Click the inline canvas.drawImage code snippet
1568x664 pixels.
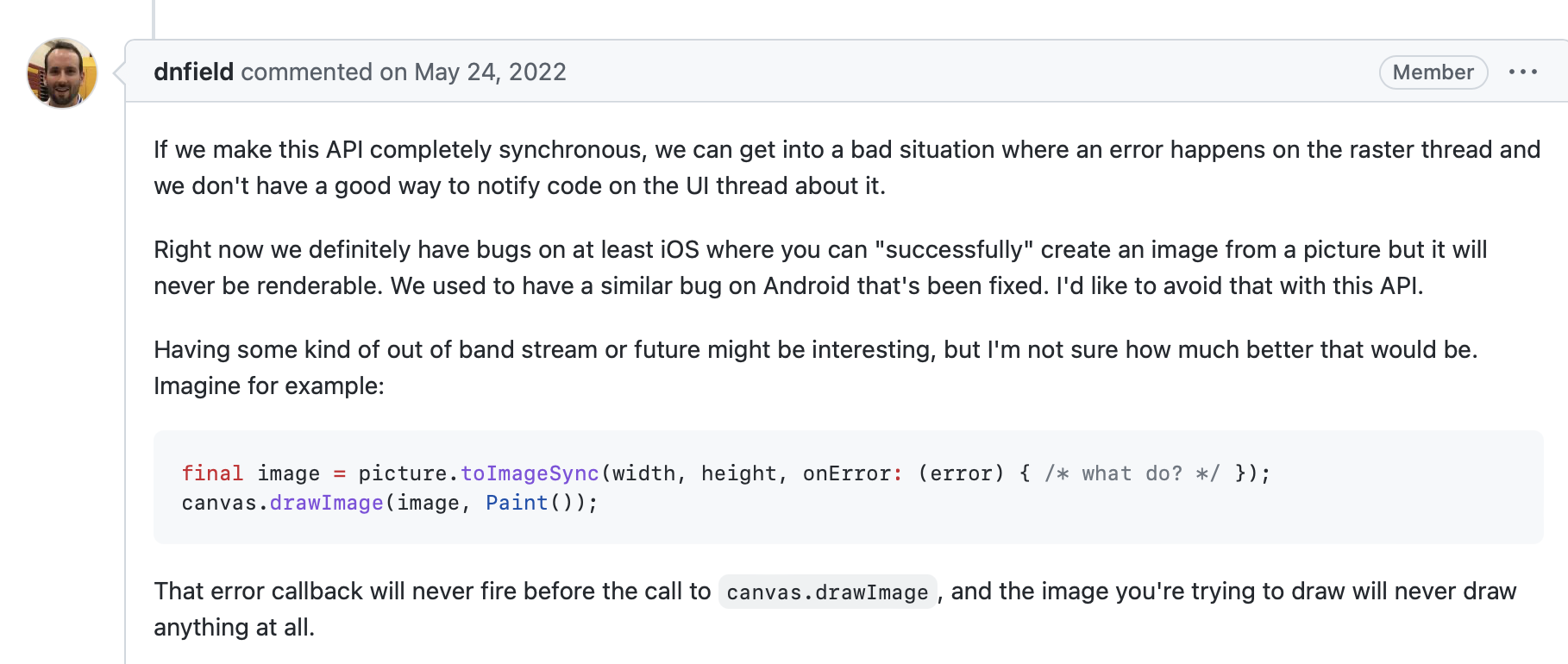coord(827,592)
